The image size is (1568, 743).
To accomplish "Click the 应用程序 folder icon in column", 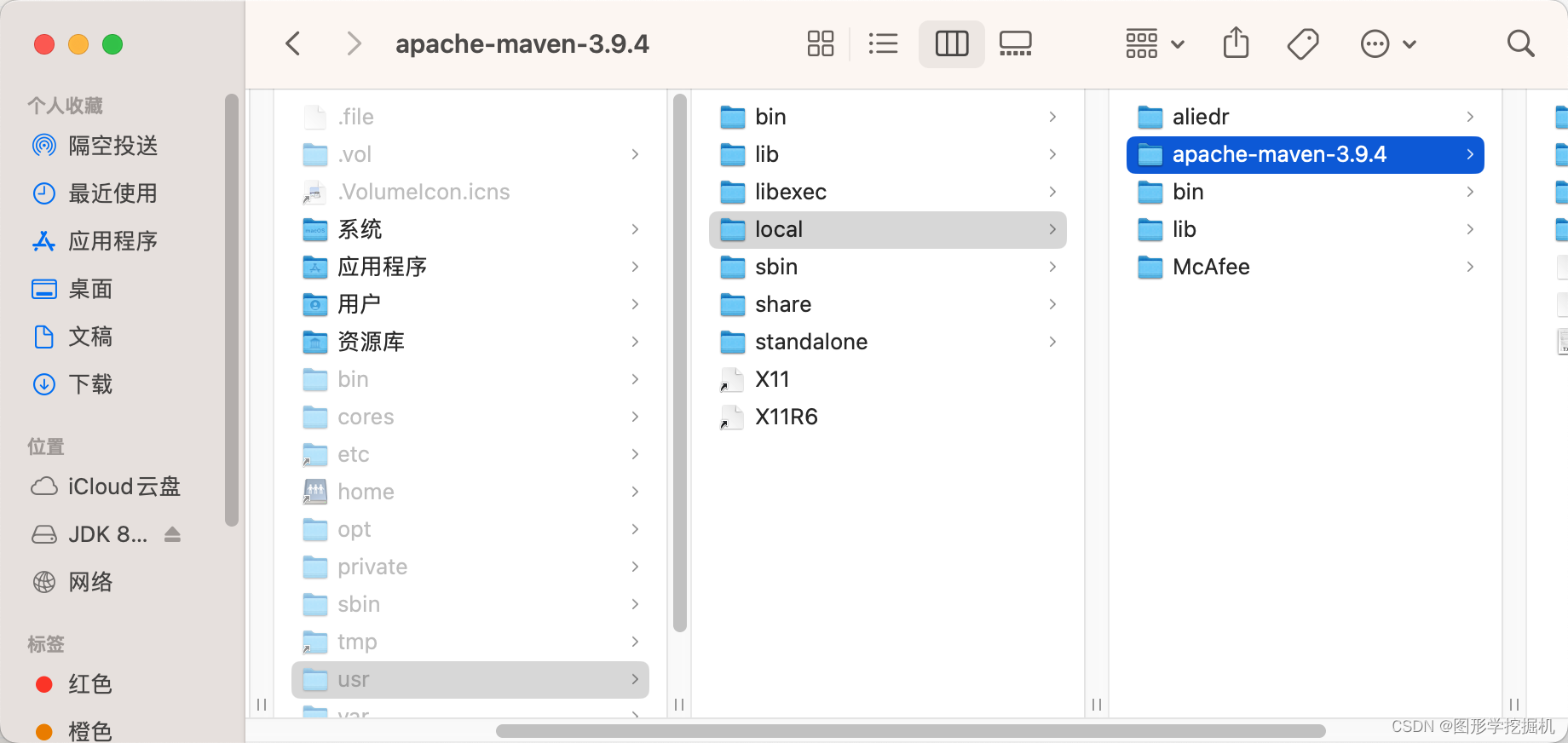I will pos(315,267).
